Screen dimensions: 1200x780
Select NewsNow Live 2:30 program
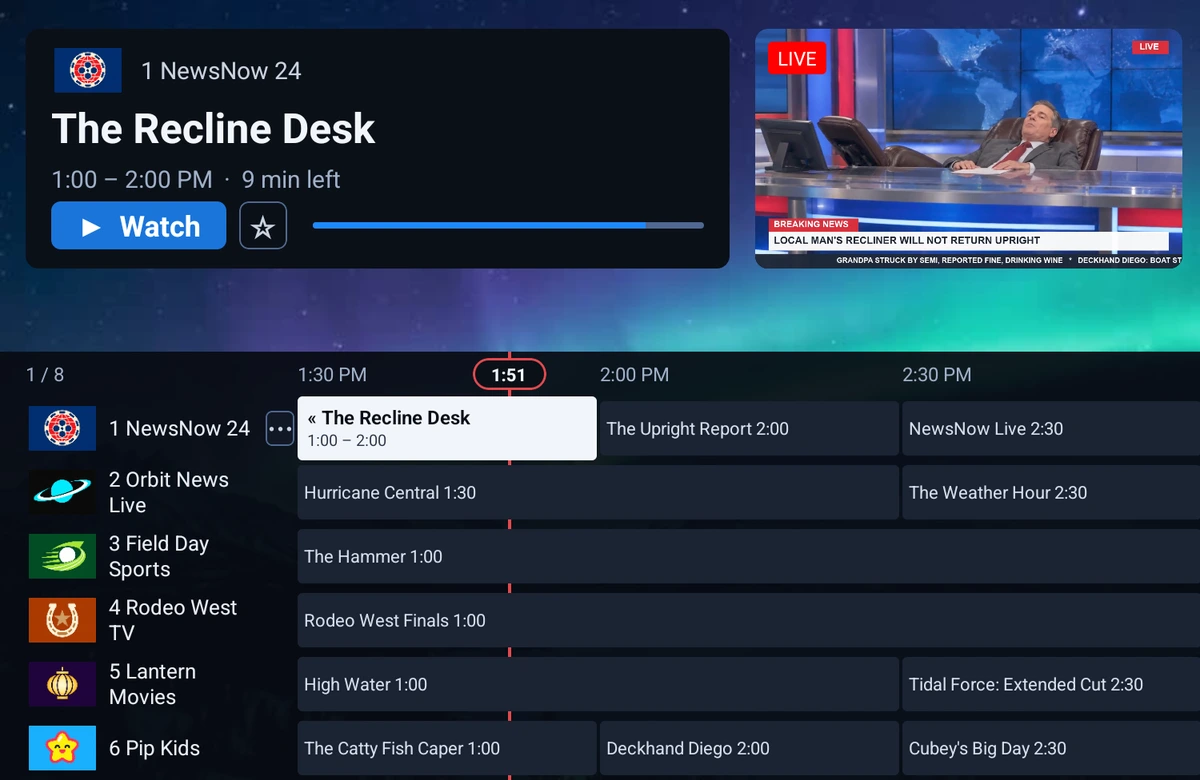1051,429
